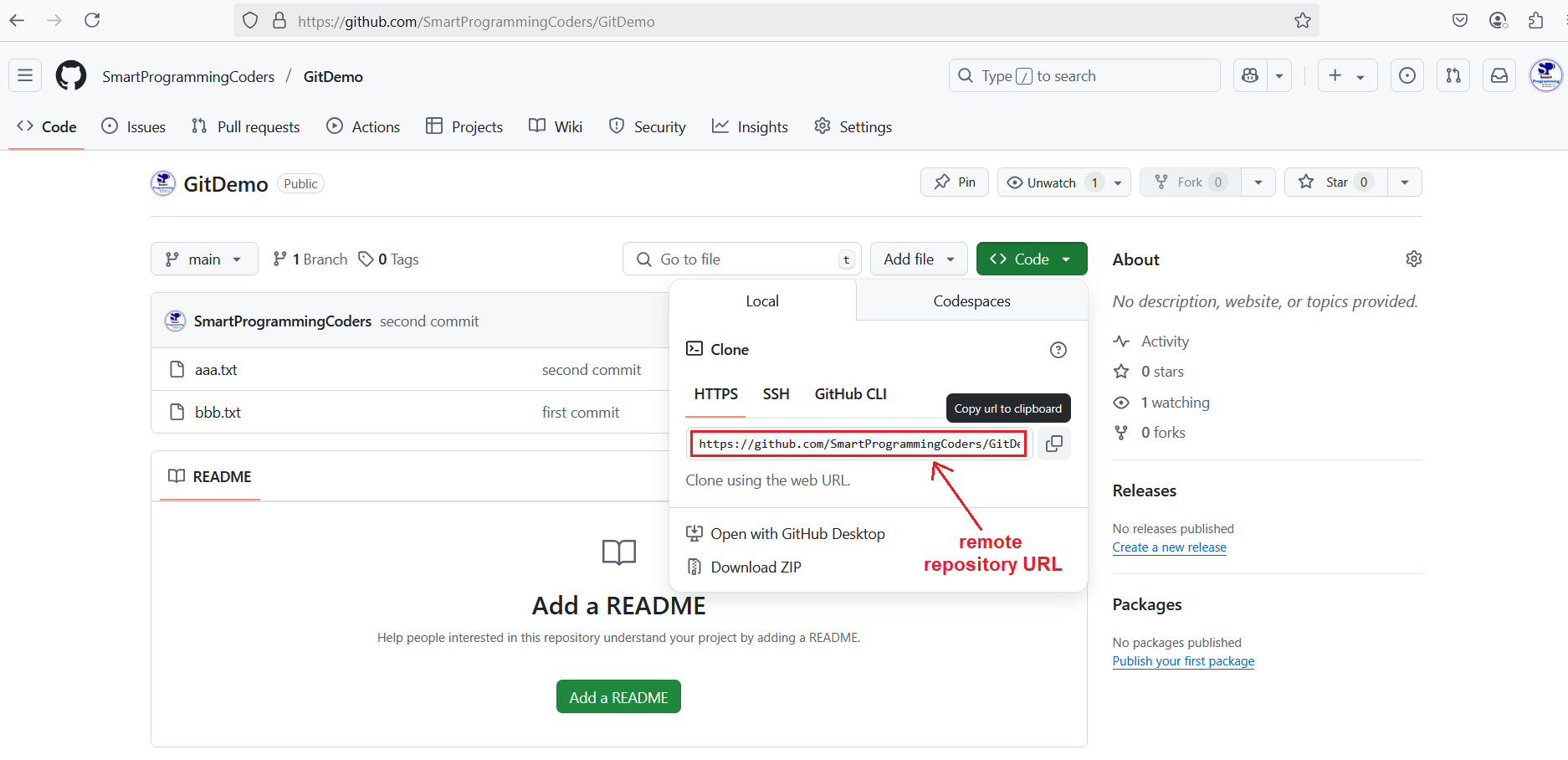Open the GitDemo breadcrumb link
1568x760 pixels.
333,76
